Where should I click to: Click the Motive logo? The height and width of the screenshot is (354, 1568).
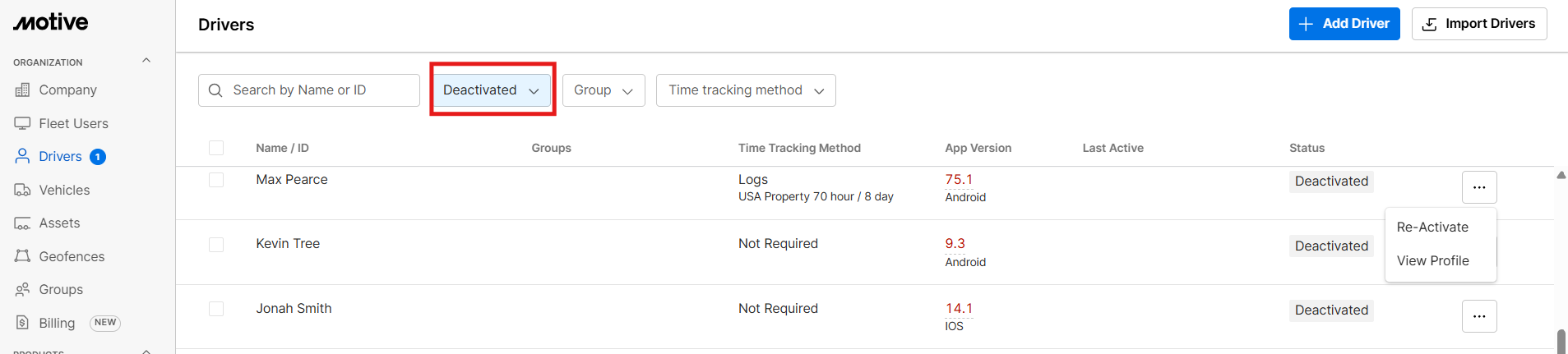[51, 23]
